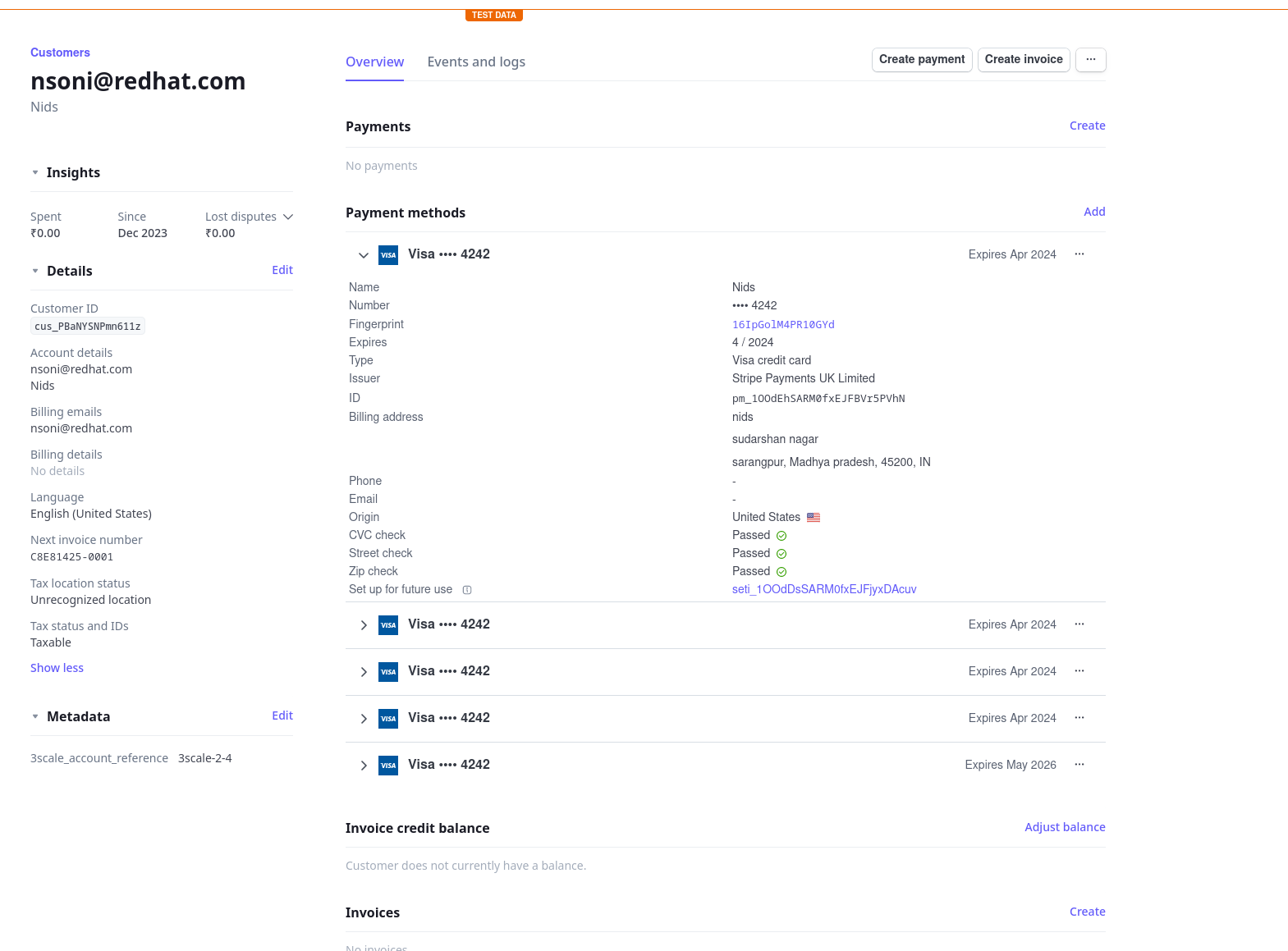Screen dimensions: 1288x951
Task: Switch to the Events and logs tab
Action: click(x=476, y=62)
